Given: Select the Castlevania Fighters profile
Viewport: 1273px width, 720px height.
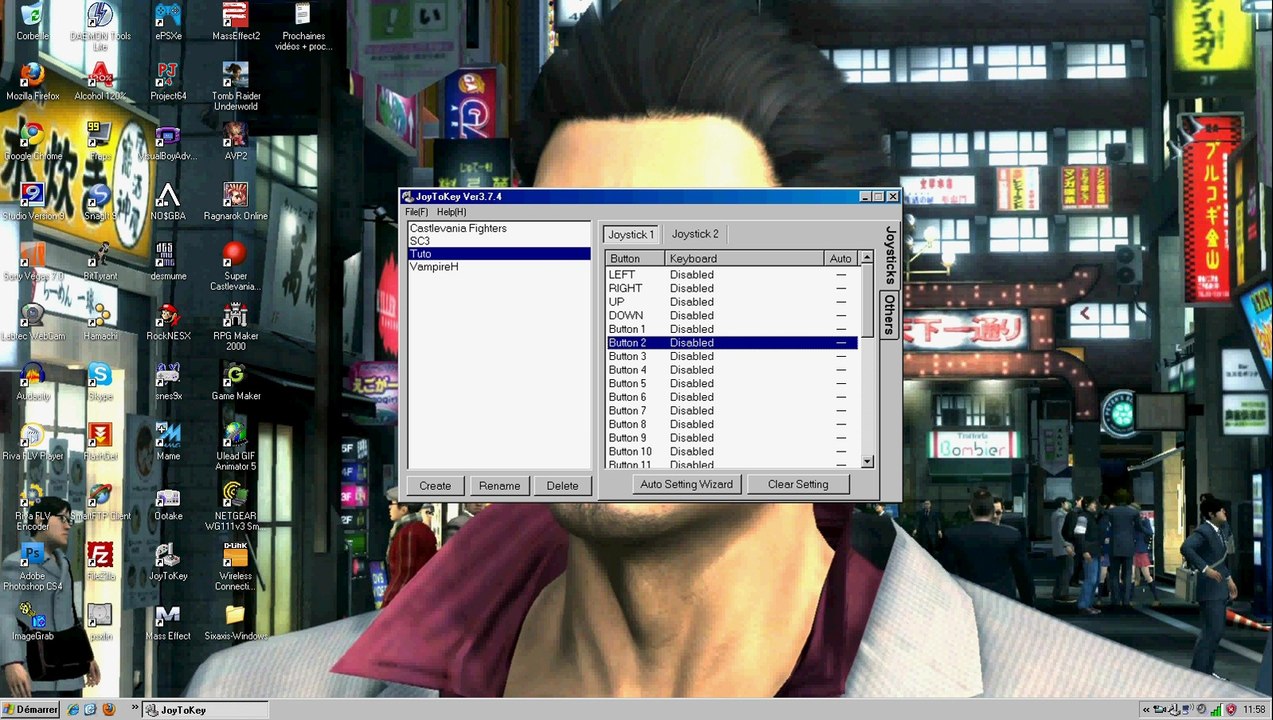Looking at the screenshot, I should (499, 228).
